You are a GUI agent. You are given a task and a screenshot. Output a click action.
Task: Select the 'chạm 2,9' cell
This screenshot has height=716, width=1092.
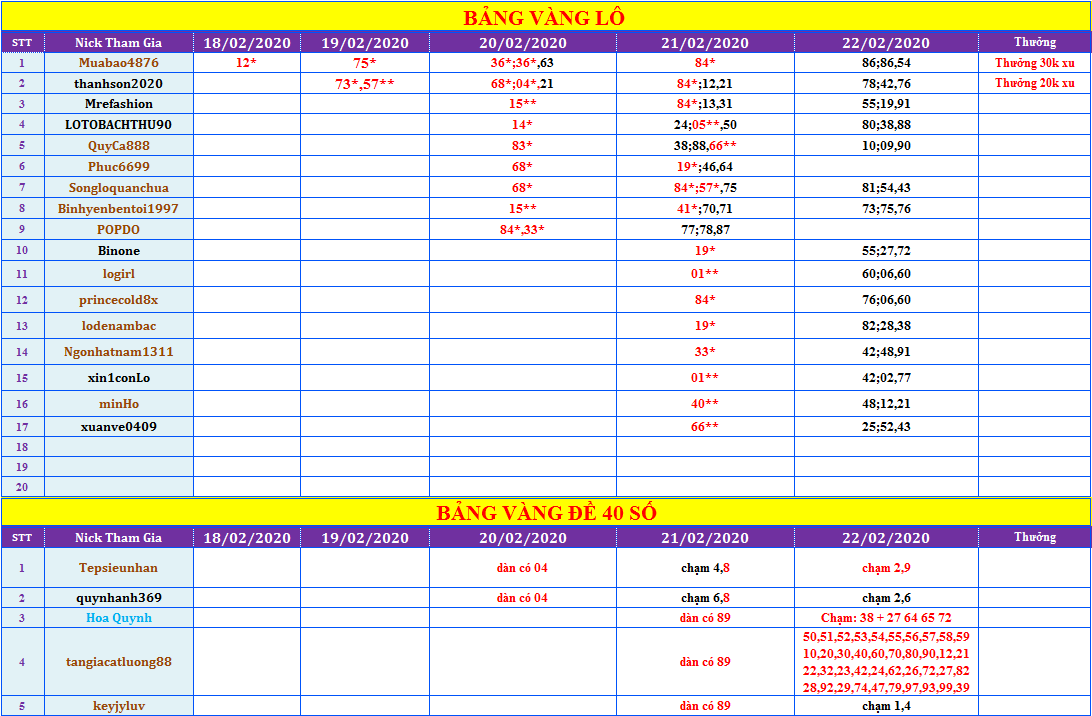click(886, 568)
